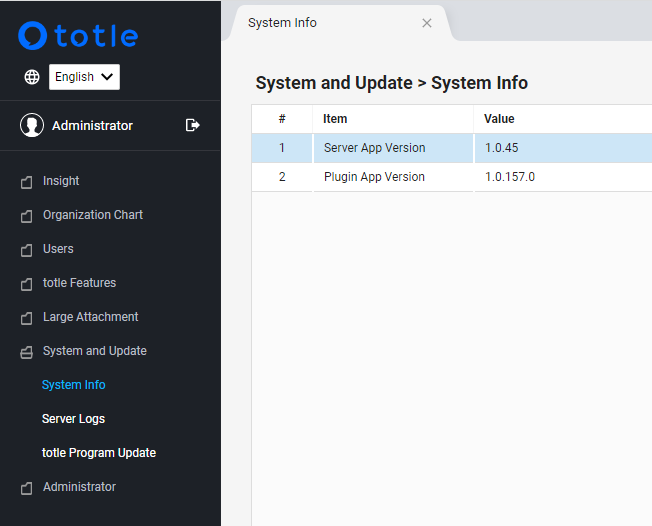Open the English language dropdown
652x526 pixels.
click(84, 77)
